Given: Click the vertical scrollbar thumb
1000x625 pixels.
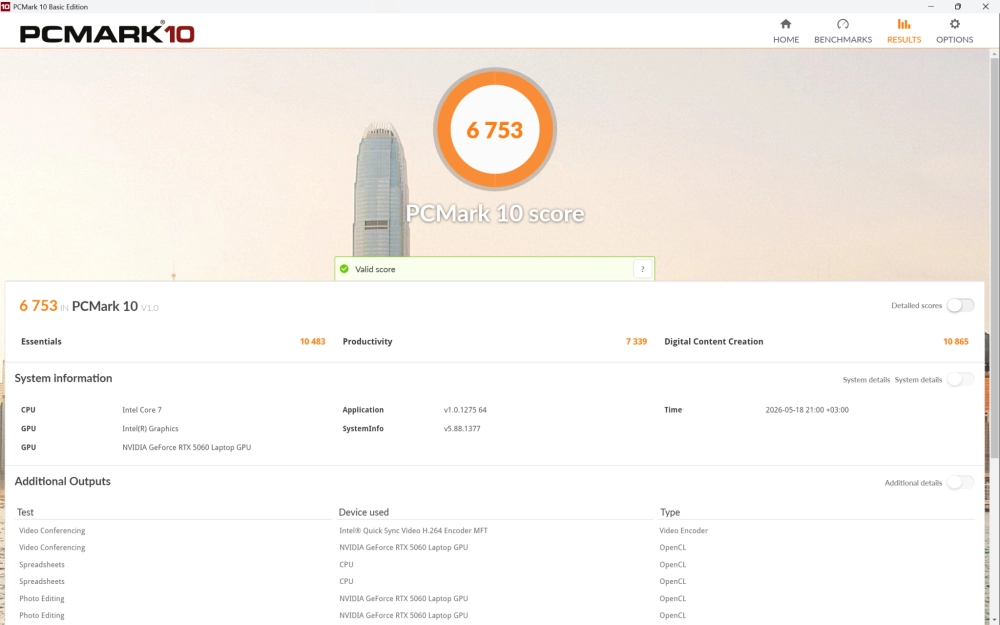Looking at the screenshot, I should click(x=994, y=258).
